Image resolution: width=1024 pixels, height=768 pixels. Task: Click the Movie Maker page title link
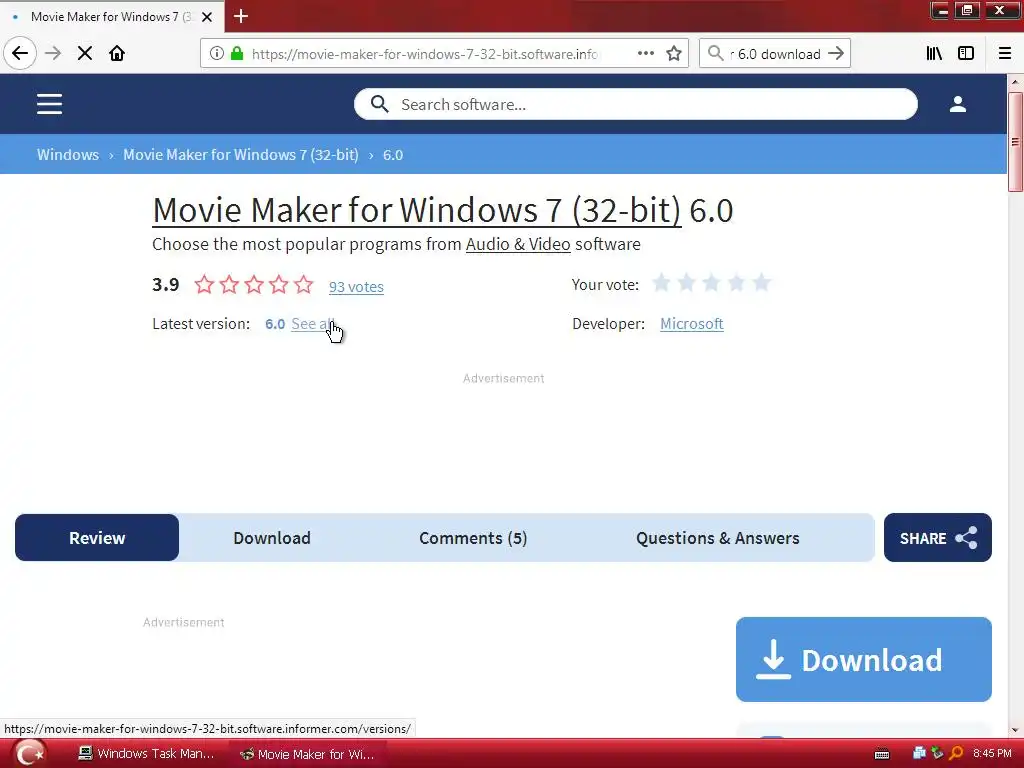(x=417, y=210)
